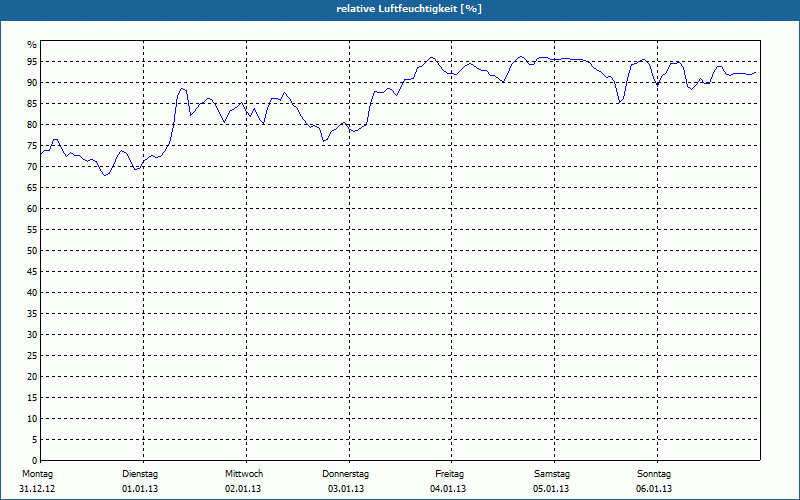Image resolution: width=800 pixels, height=500 pixels.
Task: Select the '%' unit label on the y-axis
Action: pyautogui.click(x=32, y=45)
